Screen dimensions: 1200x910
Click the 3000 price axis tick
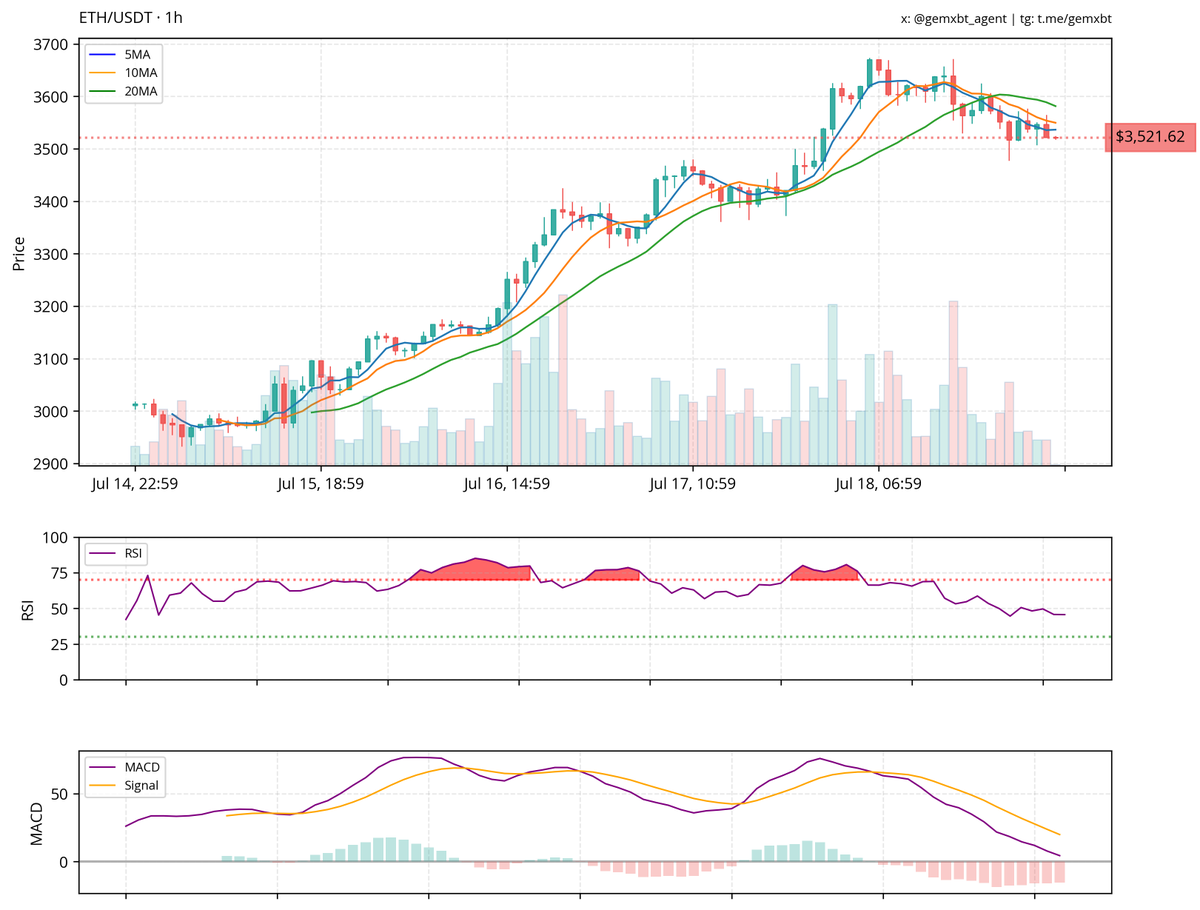pos(50,412)
